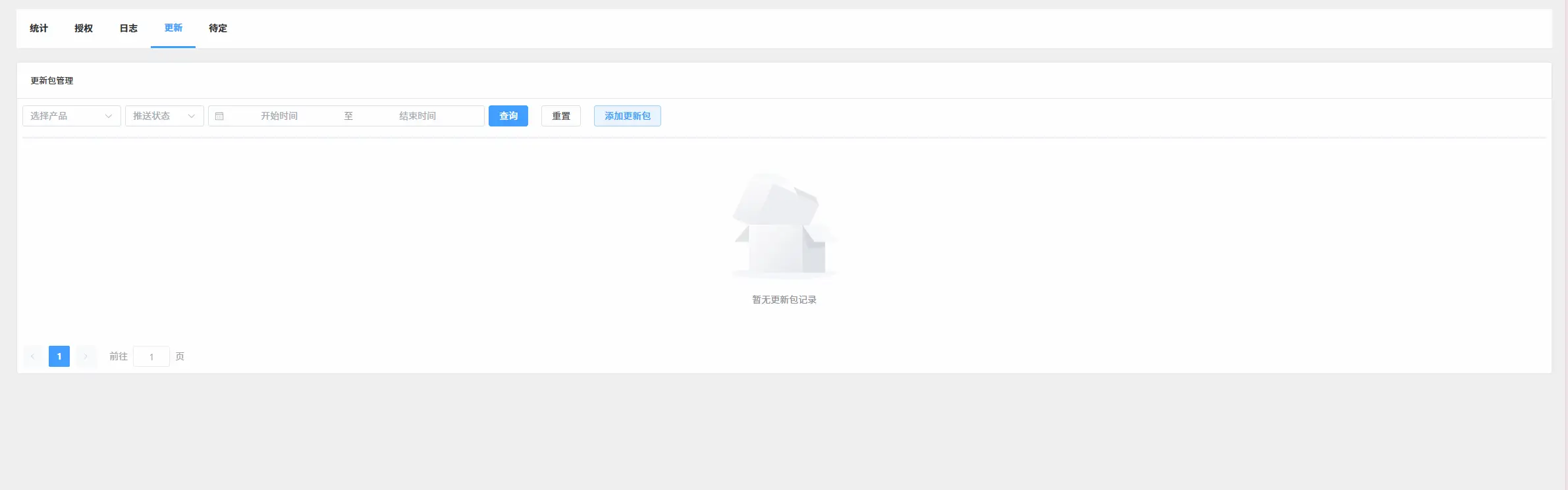Click the calendar icon in date range

point(219,116)
